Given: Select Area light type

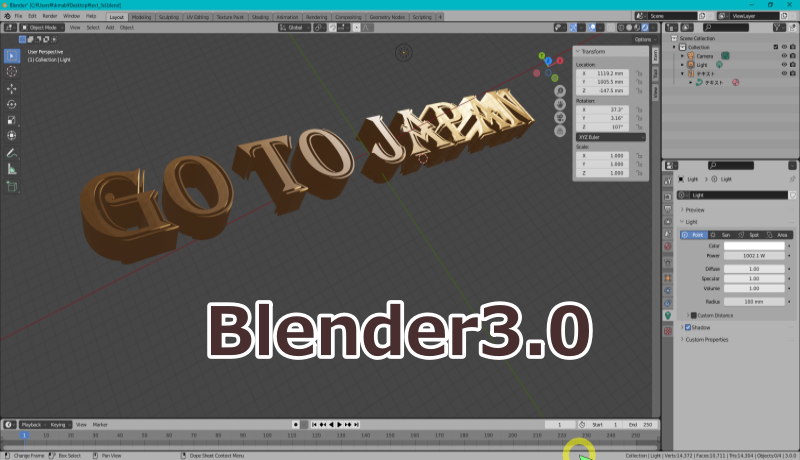Looking at the screenshot, I should pos(779,235).
